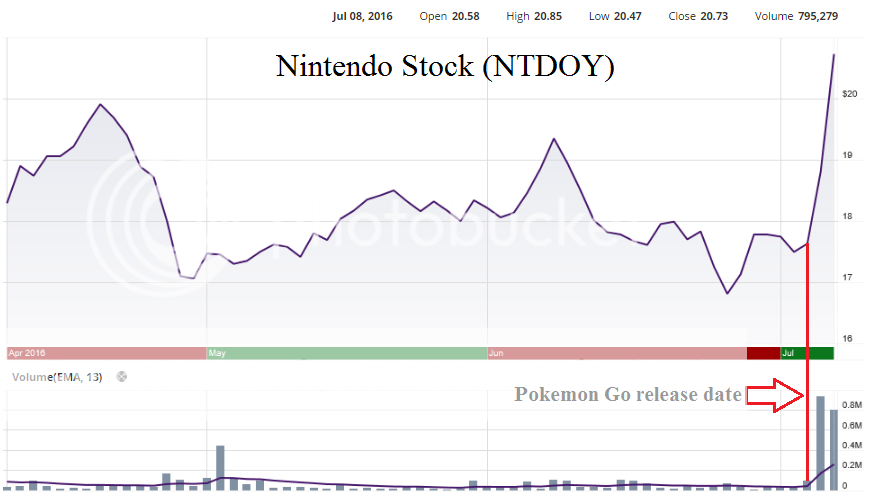The height and width of the screenshot is (498, 869).
Task: Select the May timeline segment
Action: (346, 353)
